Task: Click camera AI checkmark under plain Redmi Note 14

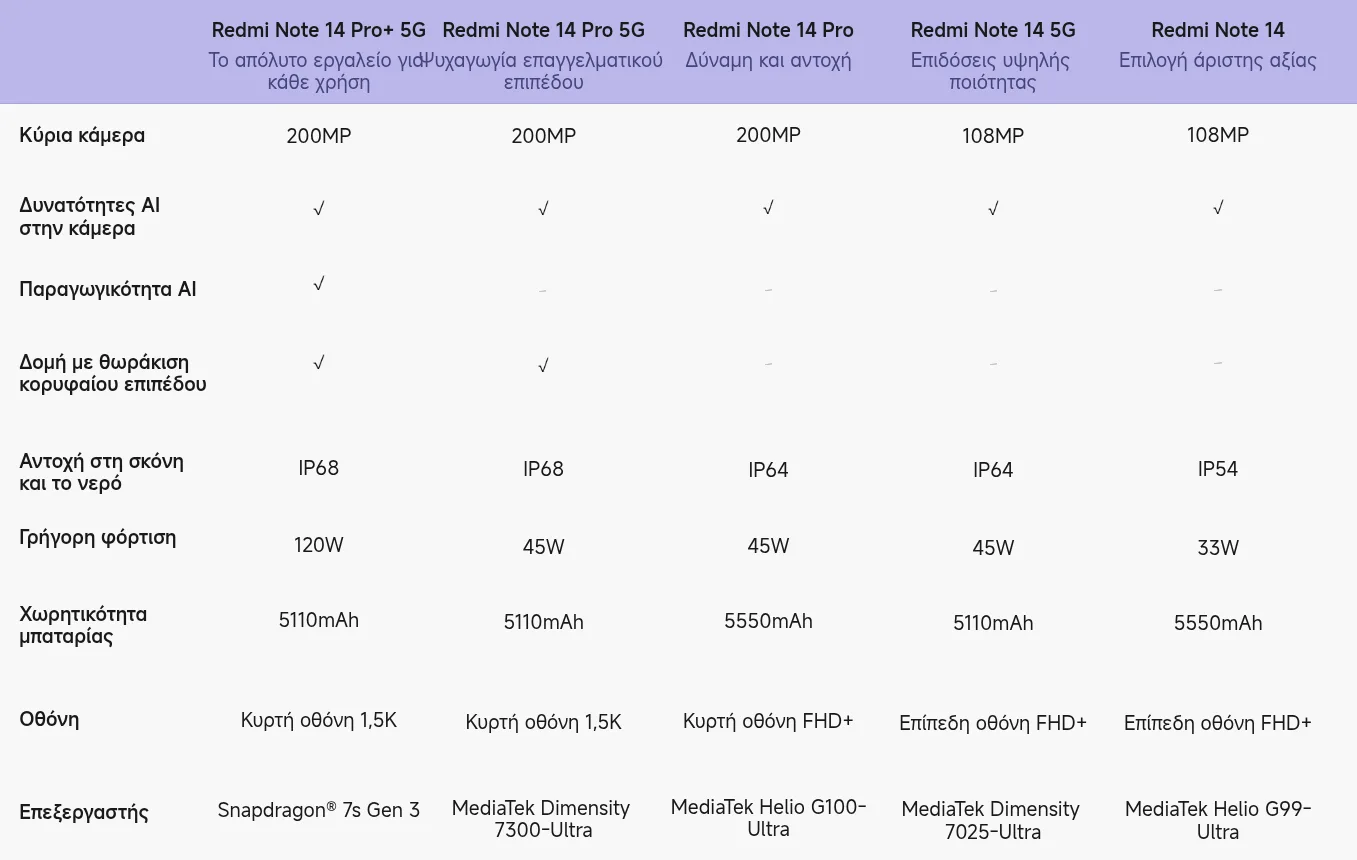Action: tap(1218, 208)
